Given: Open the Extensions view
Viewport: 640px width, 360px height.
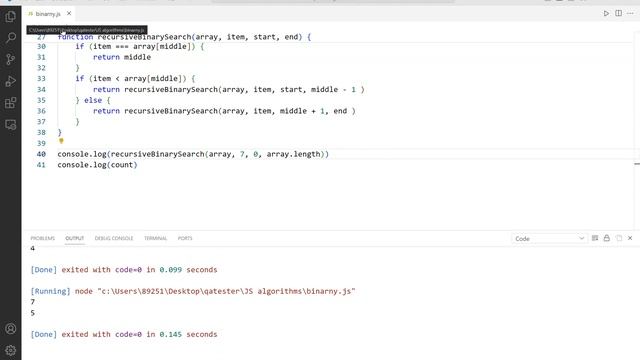Looking at the screenshot, I should click(11, 103).
